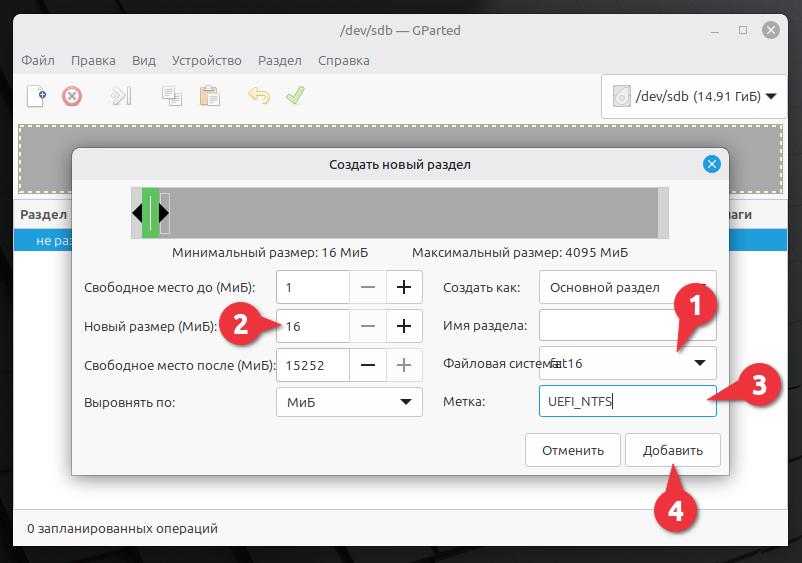Open the Вид menu
Viewport: 802px width, 563px height.
(x=144, y=60)
